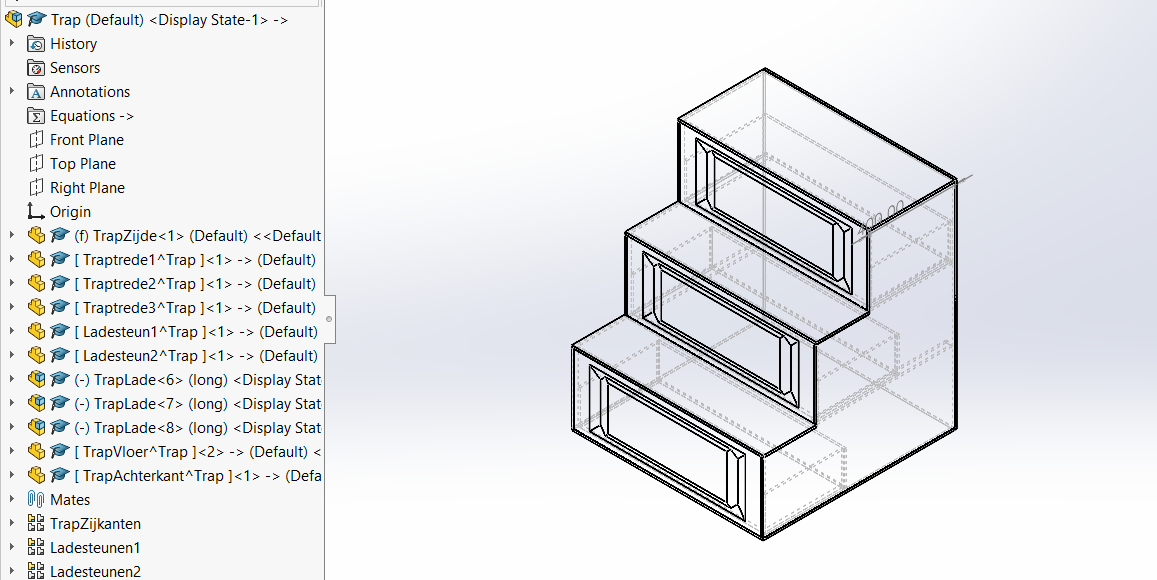Click the Sensors folder icon
Viewport: 1157px width, 580px height.
[36, 68]
